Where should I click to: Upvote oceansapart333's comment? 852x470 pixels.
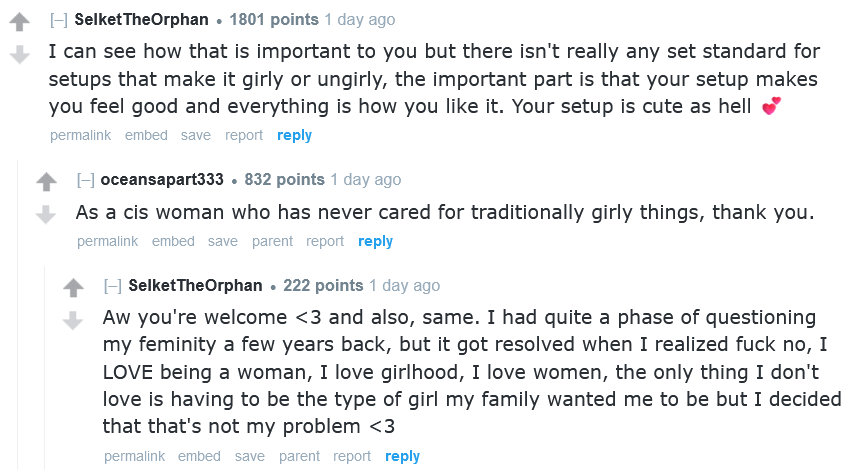click(x=46, y=182)
